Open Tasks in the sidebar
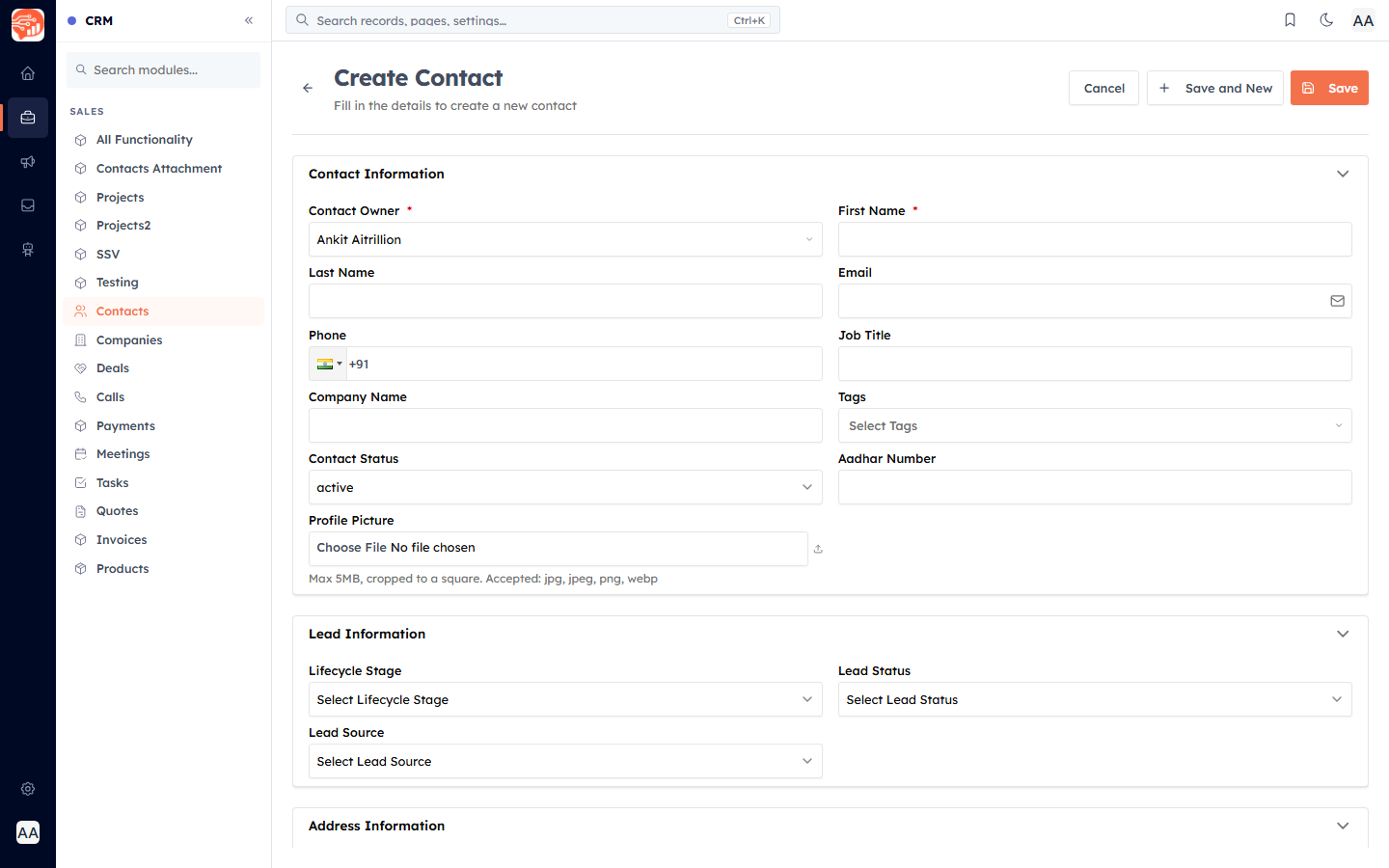This screenshot has height=868, width=1389. pyautogui.click(x=164, y=483)
